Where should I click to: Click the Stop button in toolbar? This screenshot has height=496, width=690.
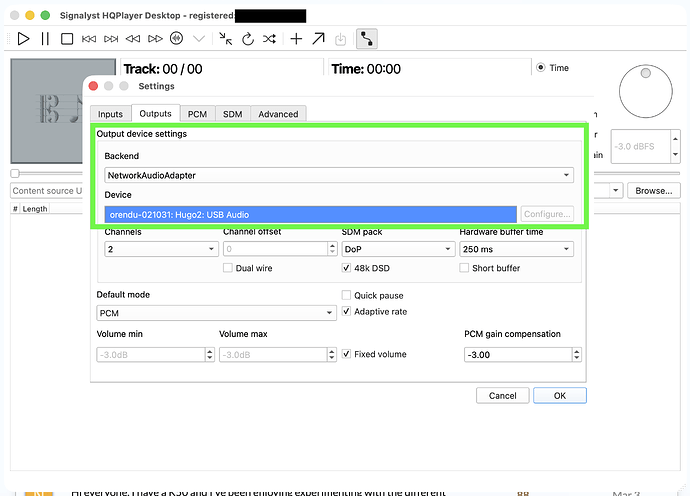(x=67, y=39)
